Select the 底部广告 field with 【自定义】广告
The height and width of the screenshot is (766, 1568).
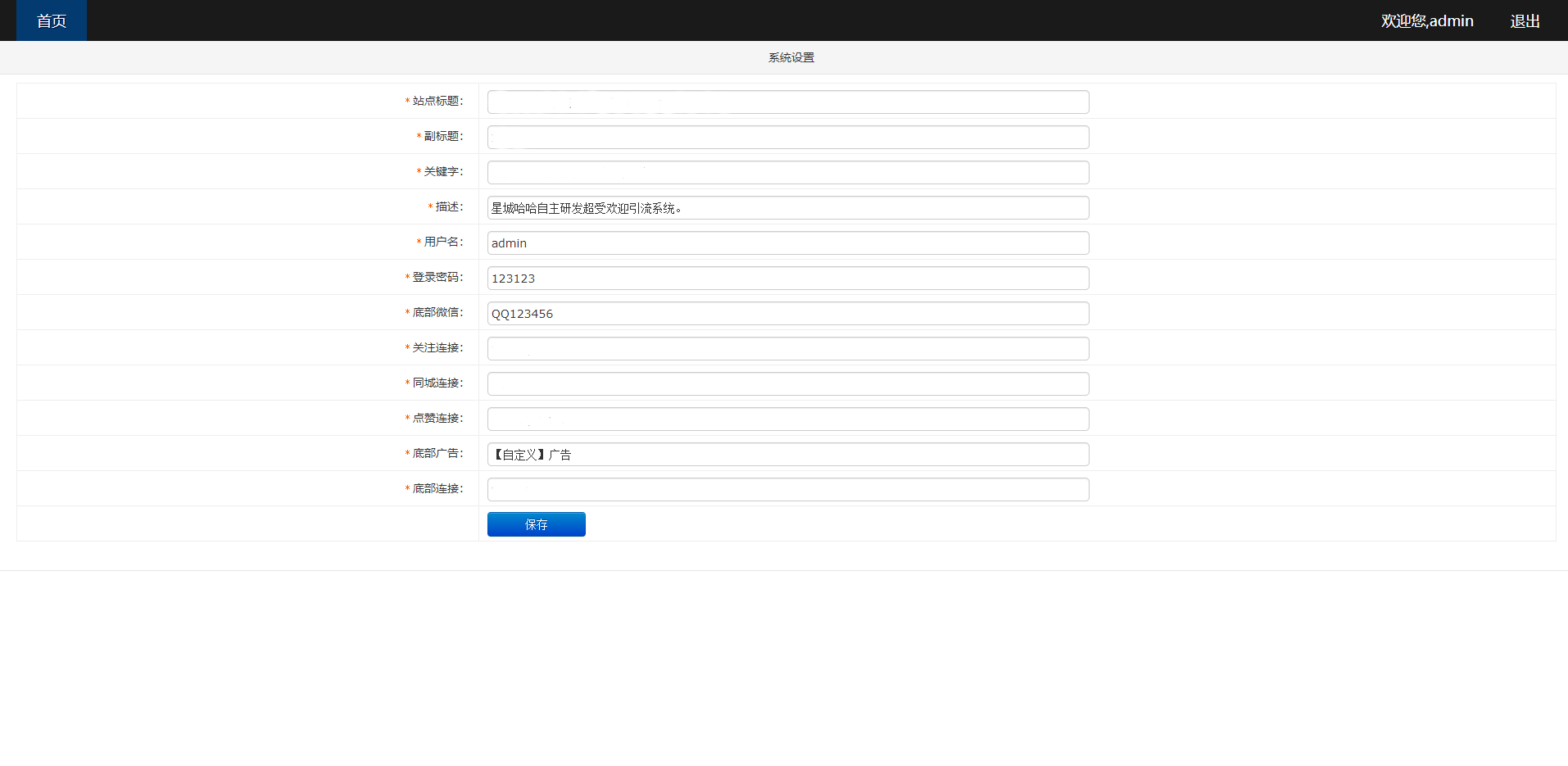point(787,455)
